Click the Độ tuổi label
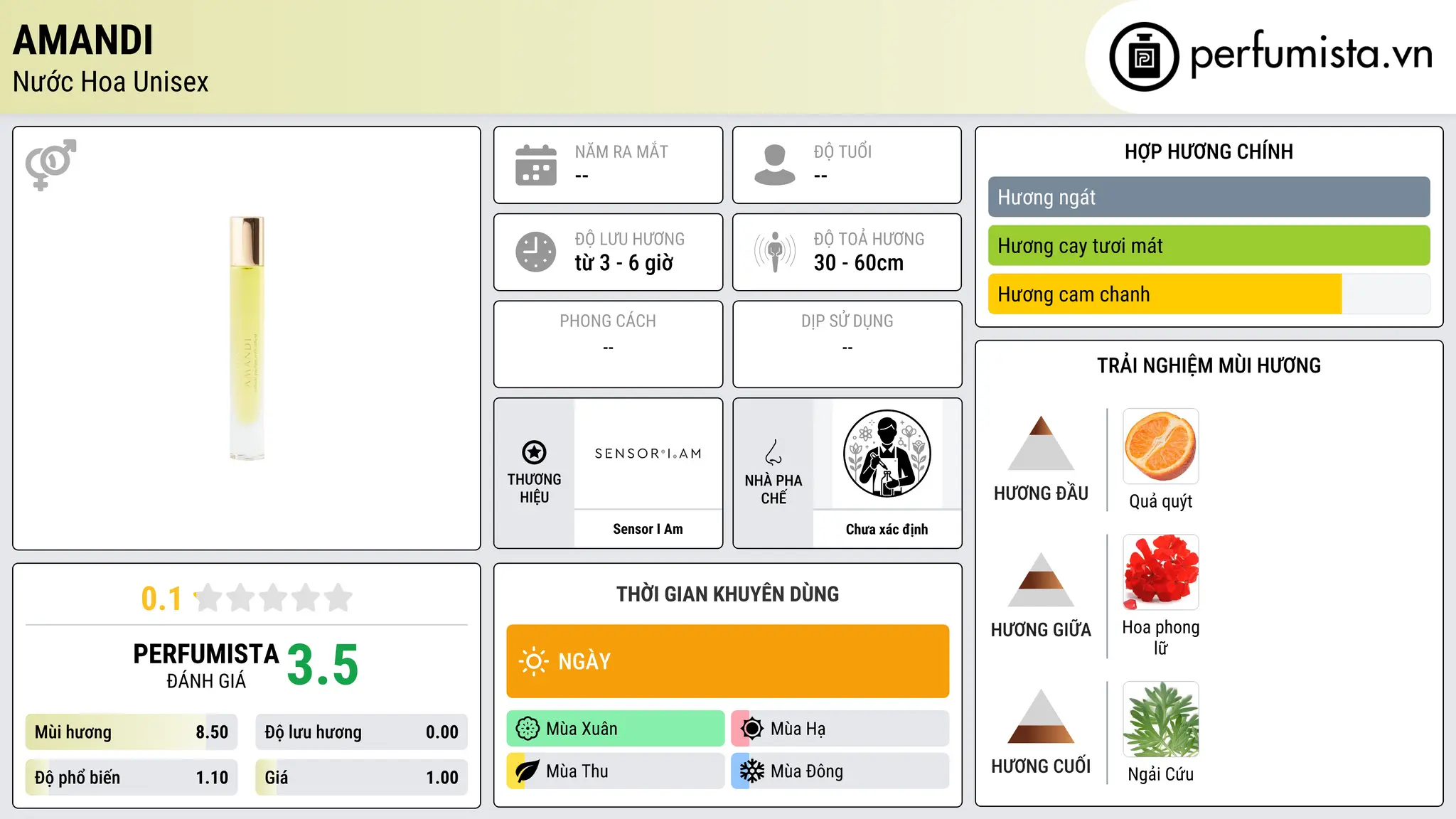Screen dimensions: 1456x819 842,151
